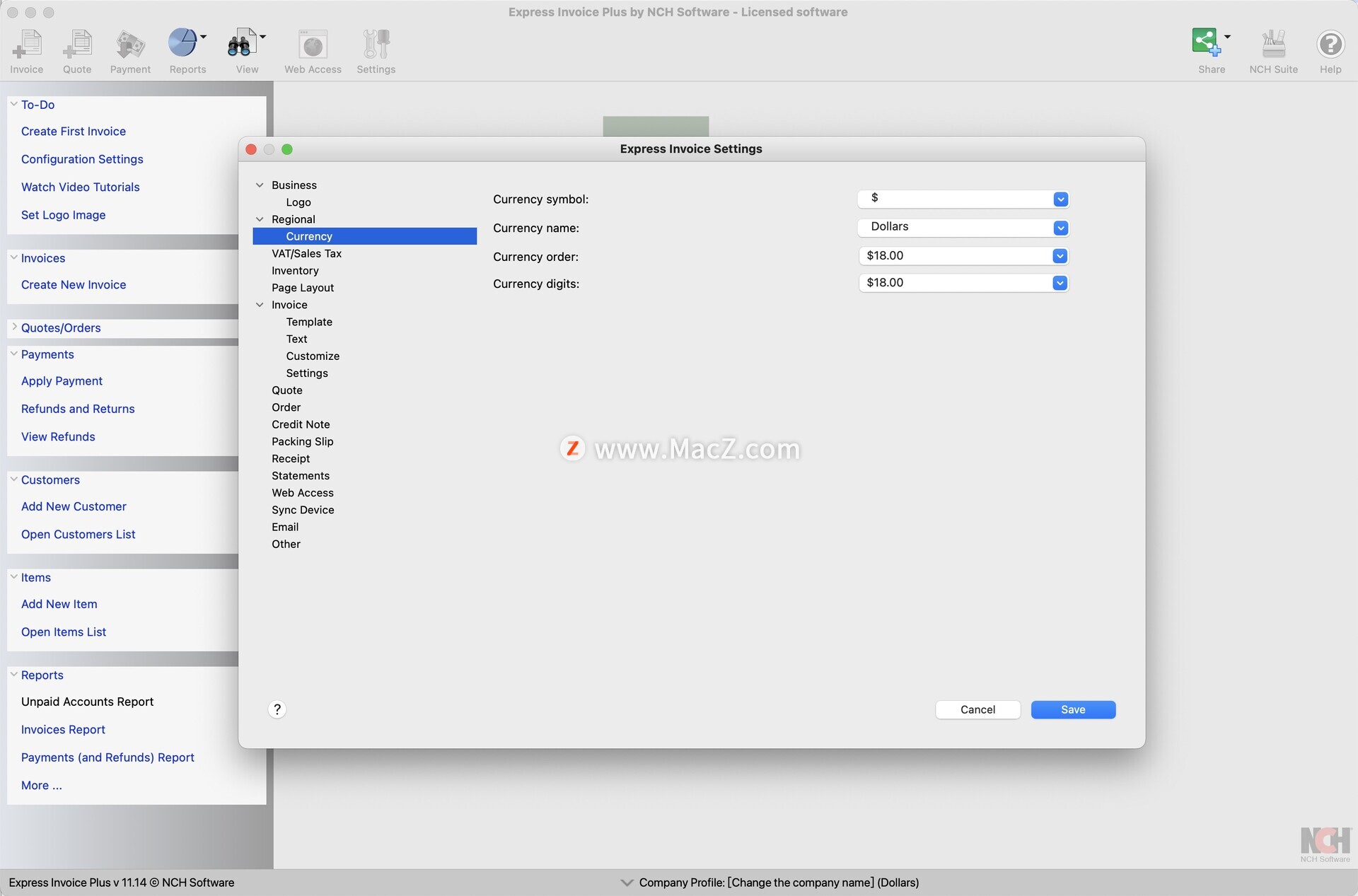Click the Settings tools icon

click(376, 44)
